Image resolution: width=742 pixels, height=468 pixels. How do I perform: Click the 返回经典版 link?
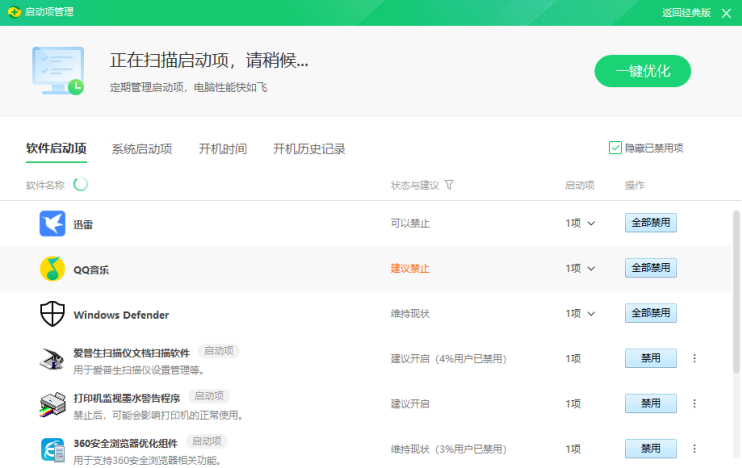[x=686, y=13]
